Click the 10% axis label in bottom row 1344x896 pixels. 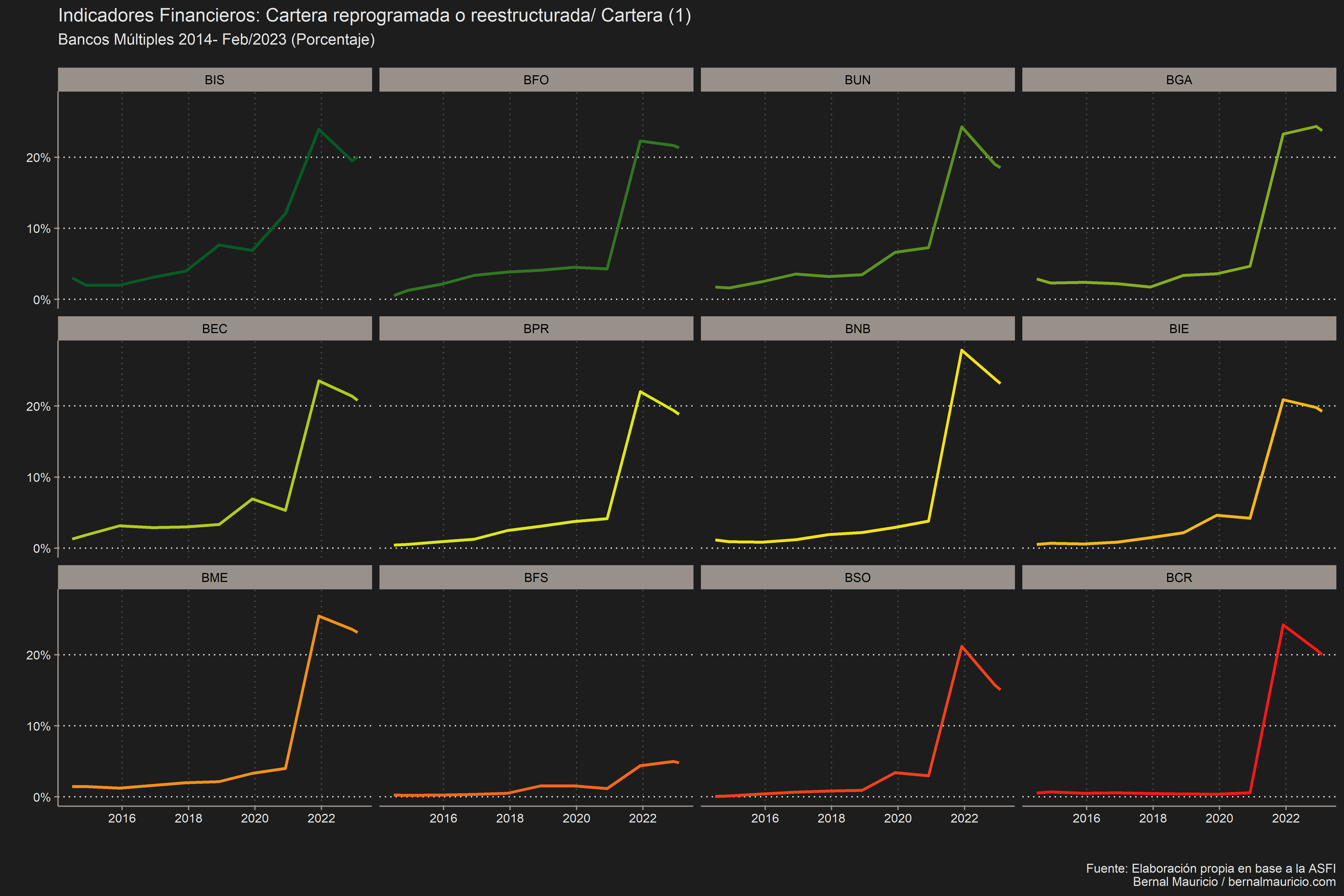(38, 726)
